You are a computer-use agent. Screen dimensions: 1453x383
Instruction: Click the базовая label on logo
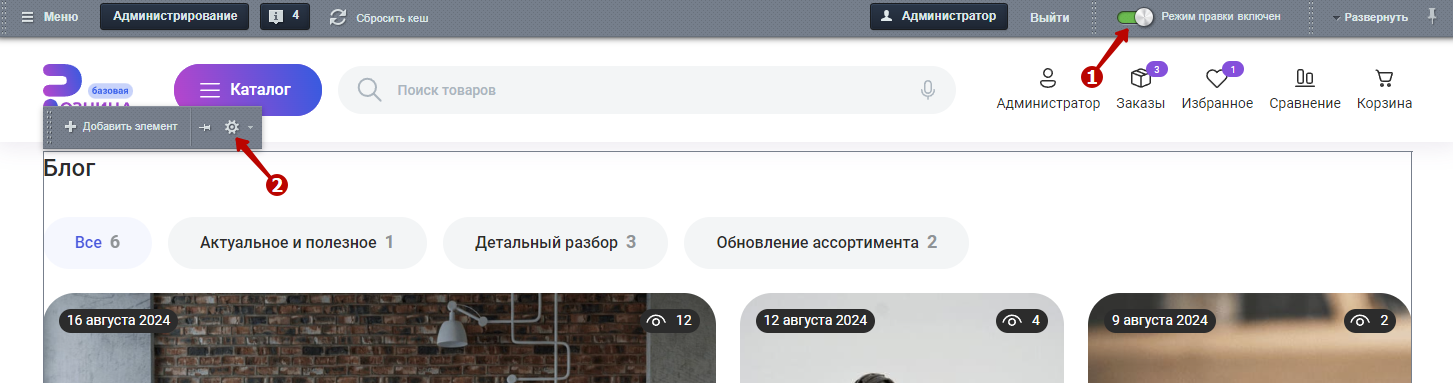(x=111, y=90)
